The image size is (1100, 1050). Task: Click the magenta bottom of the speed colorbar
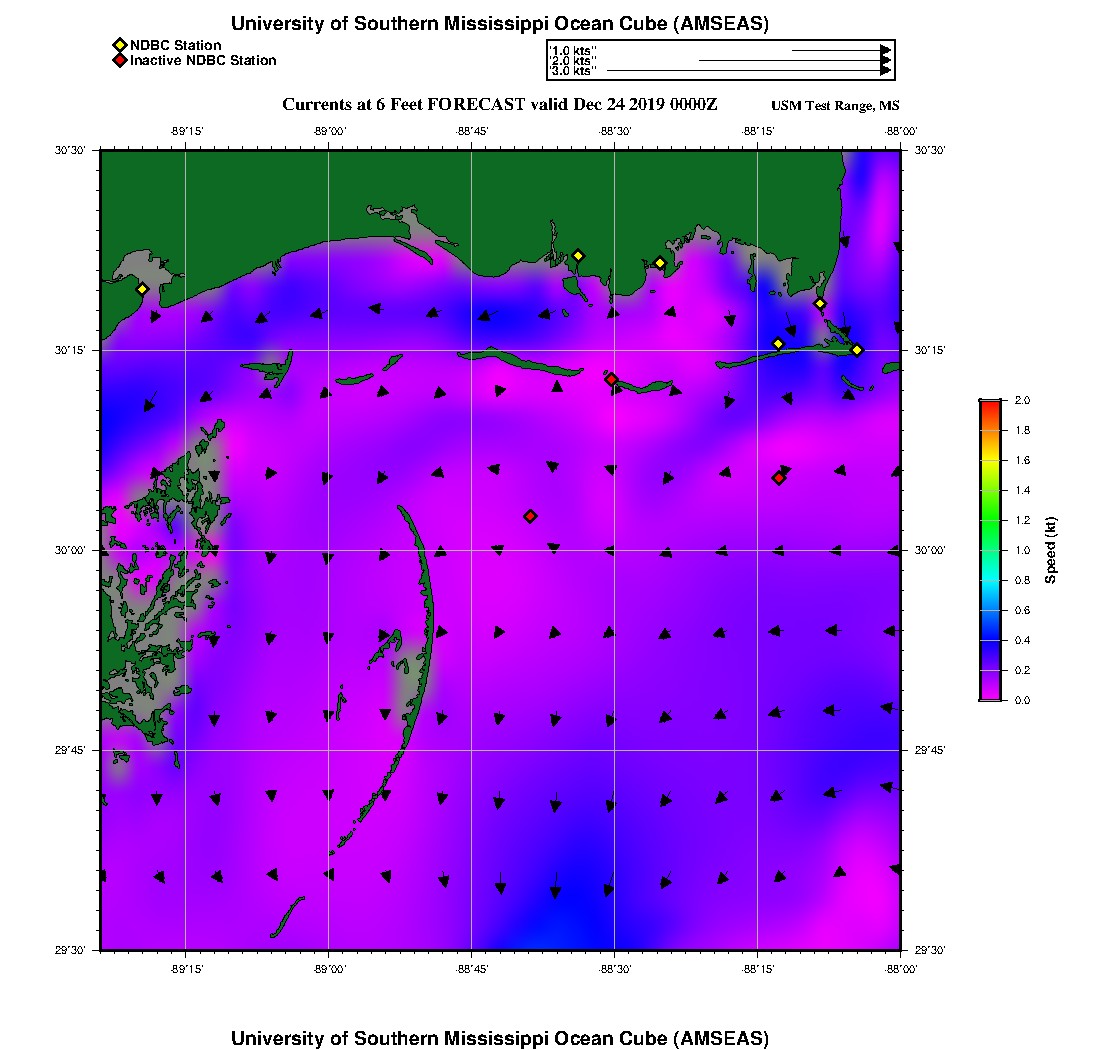pos(989,695)
